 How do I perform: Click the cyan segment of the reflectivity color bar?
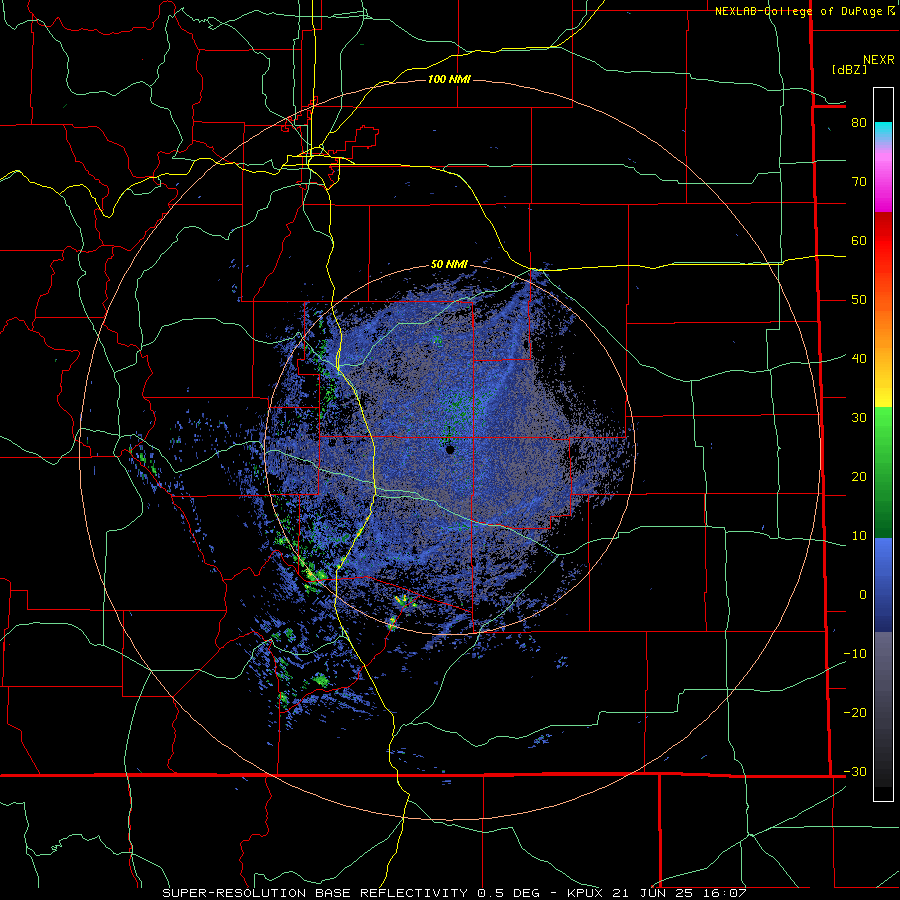coord(883,132)
